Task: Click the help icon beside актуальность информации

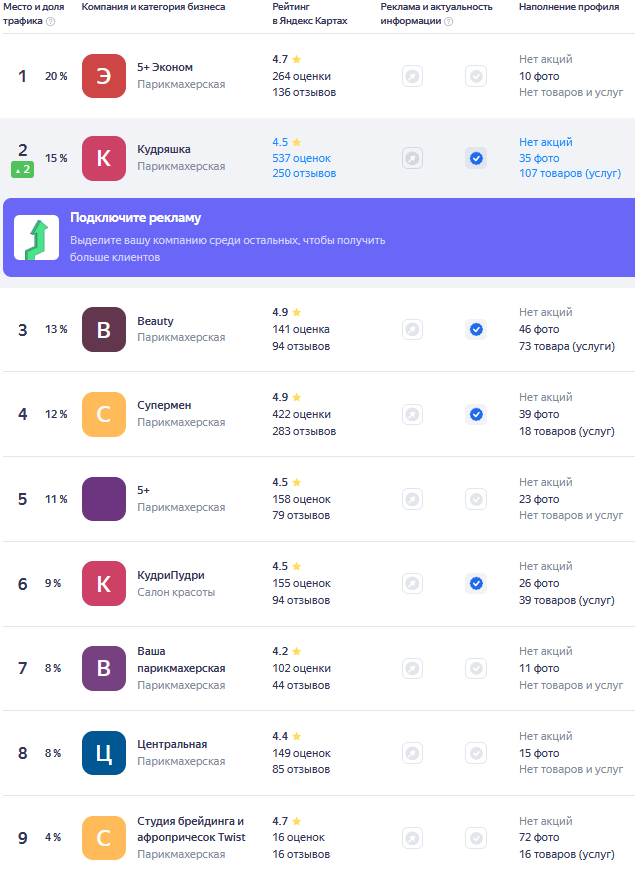Action: [449, 21]
